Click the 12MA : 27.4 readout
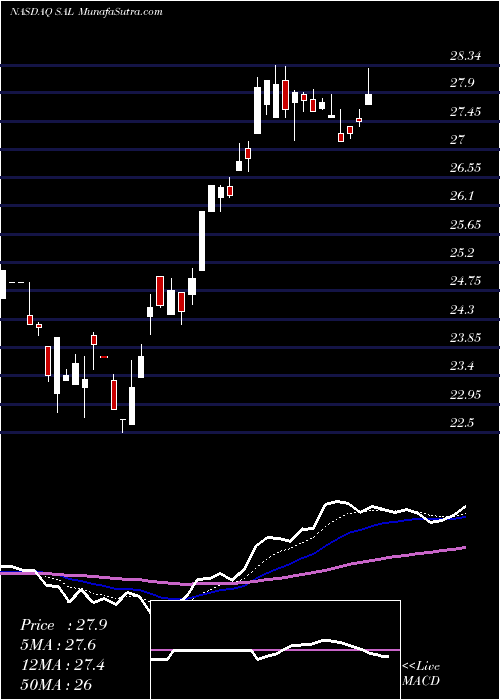 63,665
